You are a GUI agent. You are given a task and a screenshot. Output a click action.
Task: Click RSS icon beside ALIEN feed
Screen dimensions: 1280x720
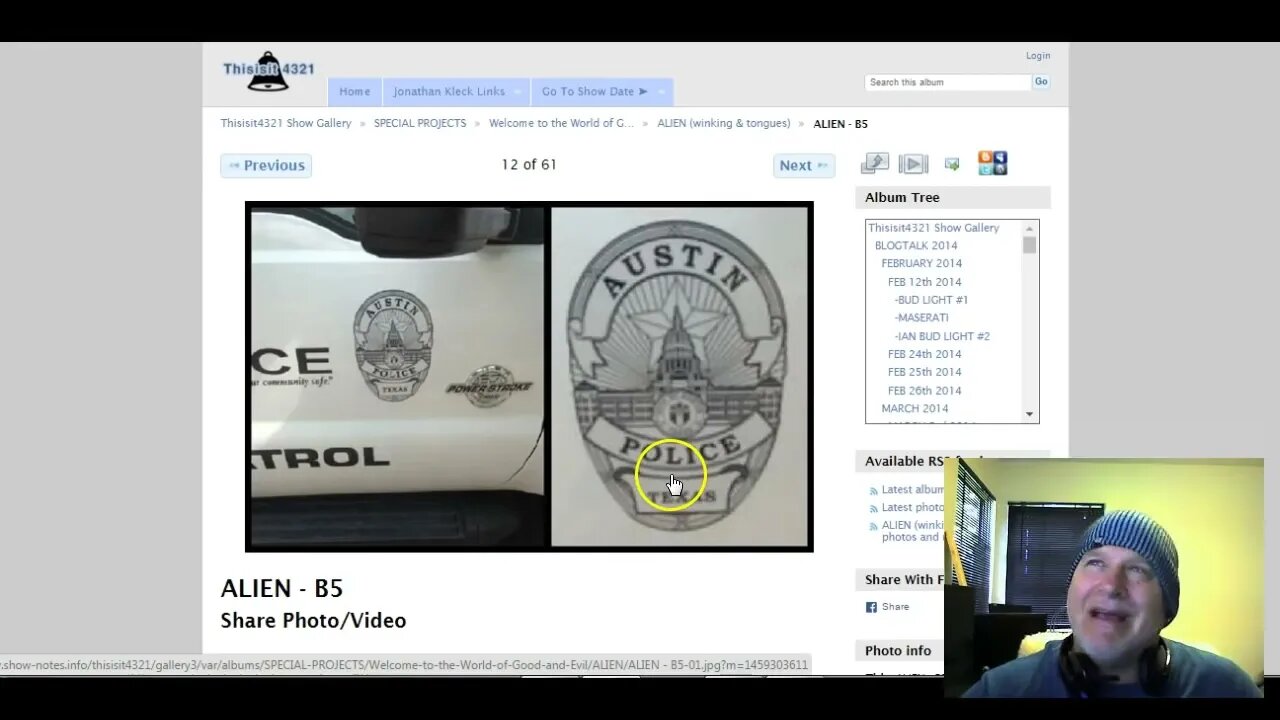pos(873,527)
